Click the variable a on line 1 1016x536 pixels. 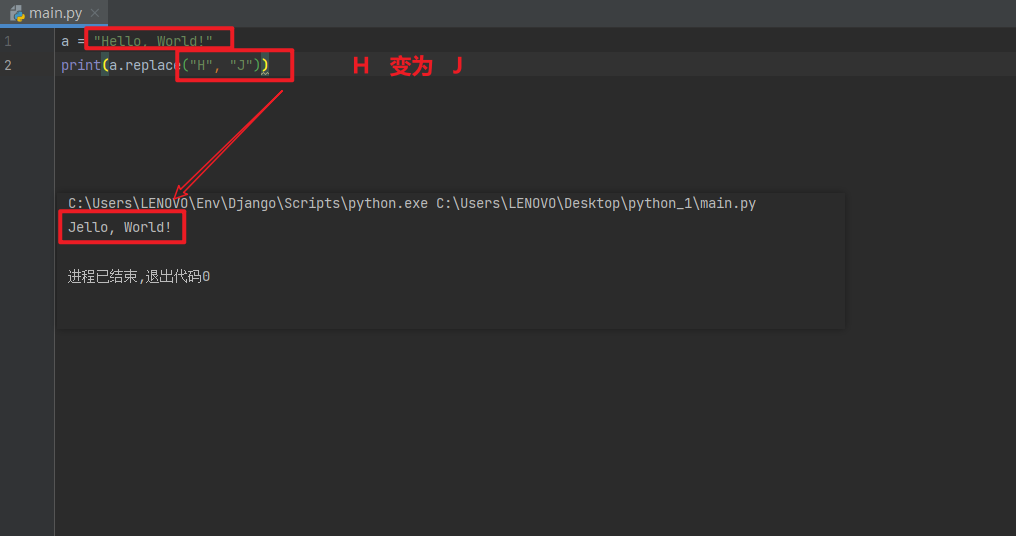(x=65, y=41)
